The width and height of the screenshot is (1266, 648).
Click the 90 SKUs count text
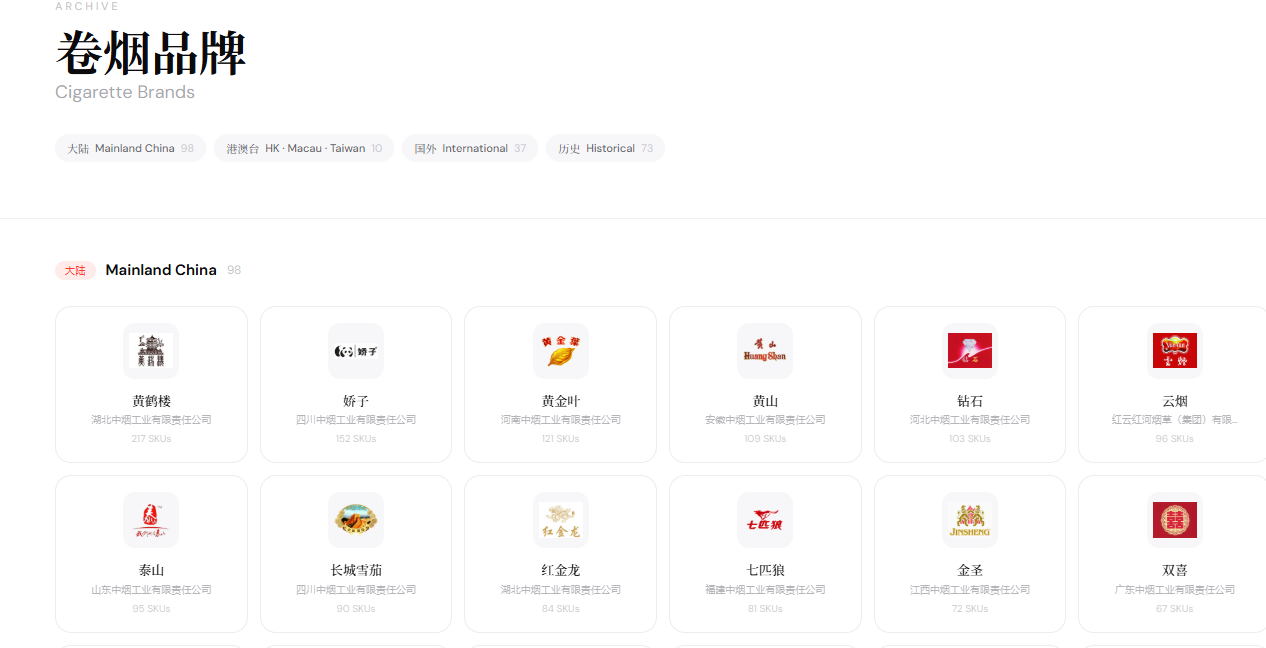pos(356,609)
